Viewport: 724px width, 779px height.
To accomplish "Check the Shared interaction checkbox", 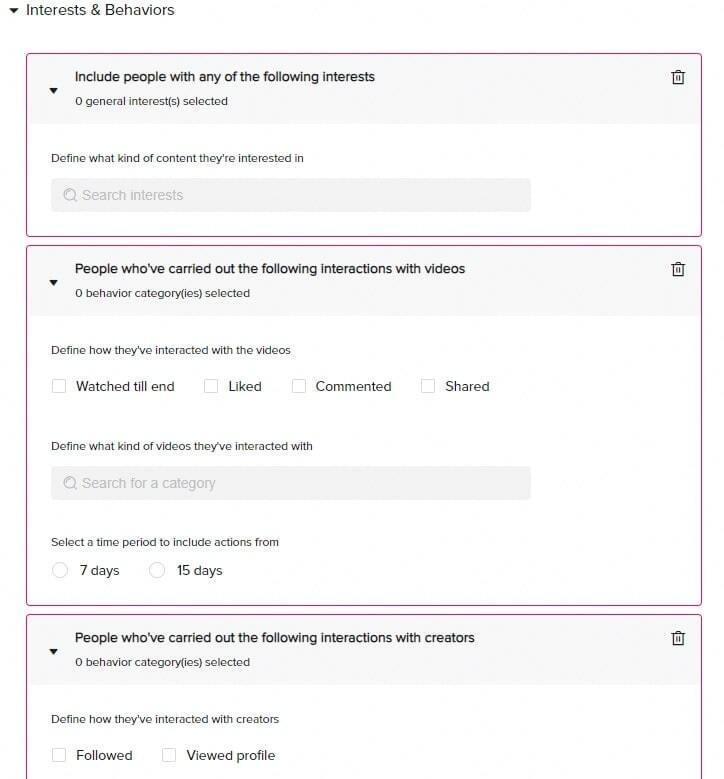I will [428, 386].
